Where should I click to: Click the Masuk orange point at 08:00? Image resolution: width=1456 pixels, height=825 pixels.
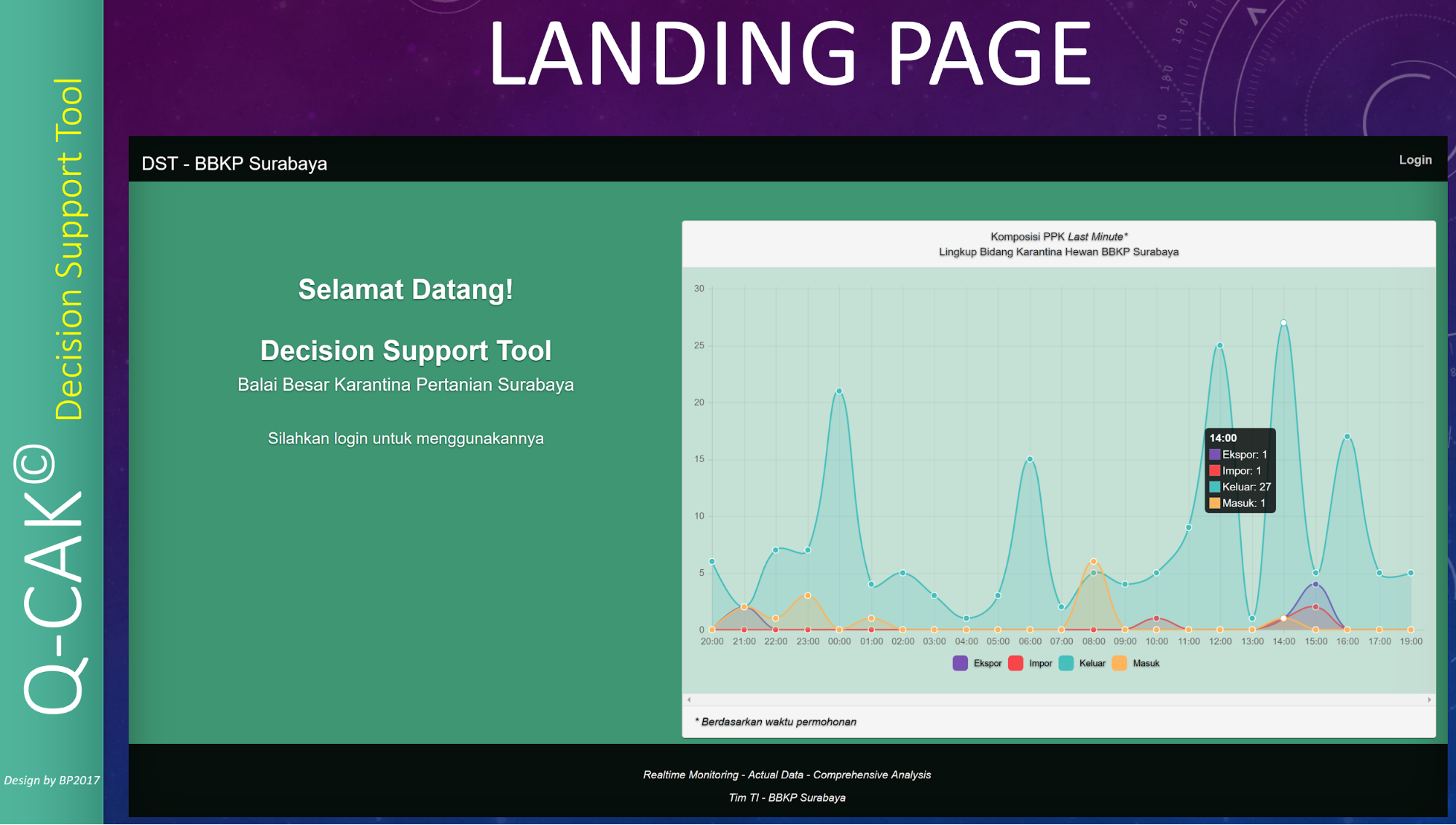pyautogui.click(x=1093, y=561)
